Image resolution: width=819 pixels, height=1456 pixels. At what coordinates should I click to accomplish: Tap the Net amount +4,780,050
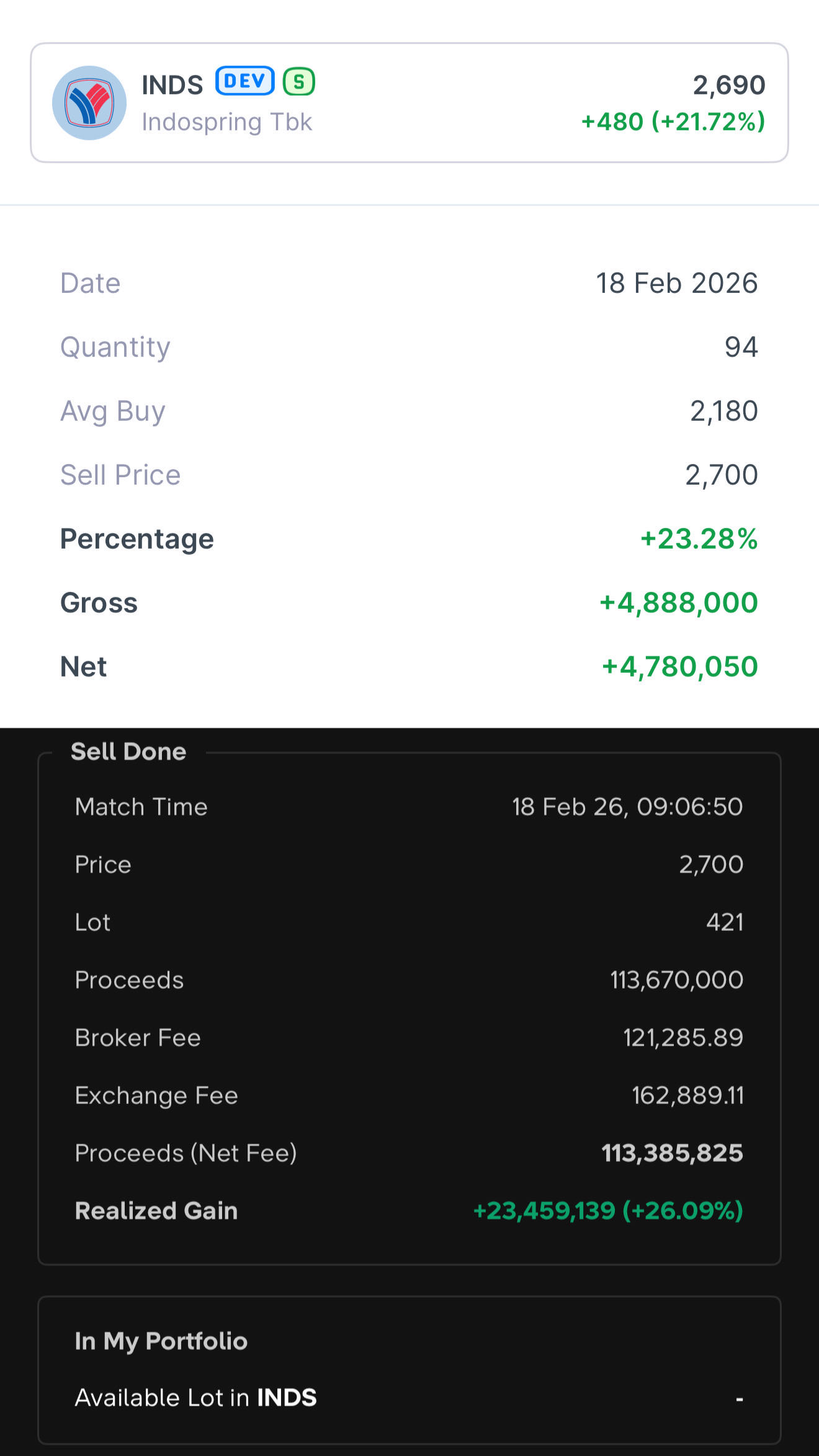[679, 667]
